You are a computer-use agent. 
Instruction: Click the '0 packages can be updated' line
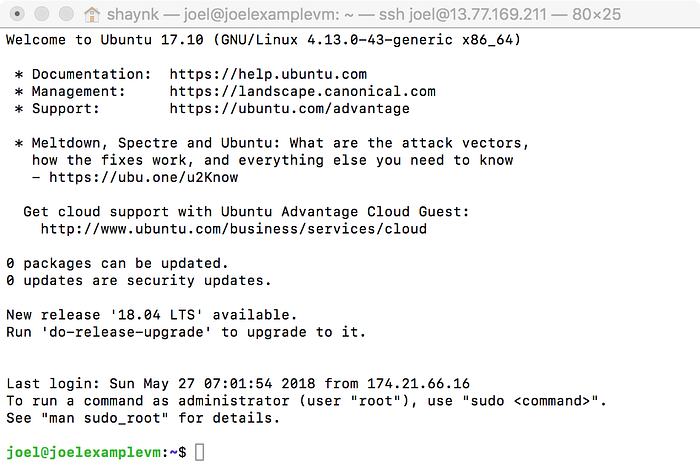[117, 263]
